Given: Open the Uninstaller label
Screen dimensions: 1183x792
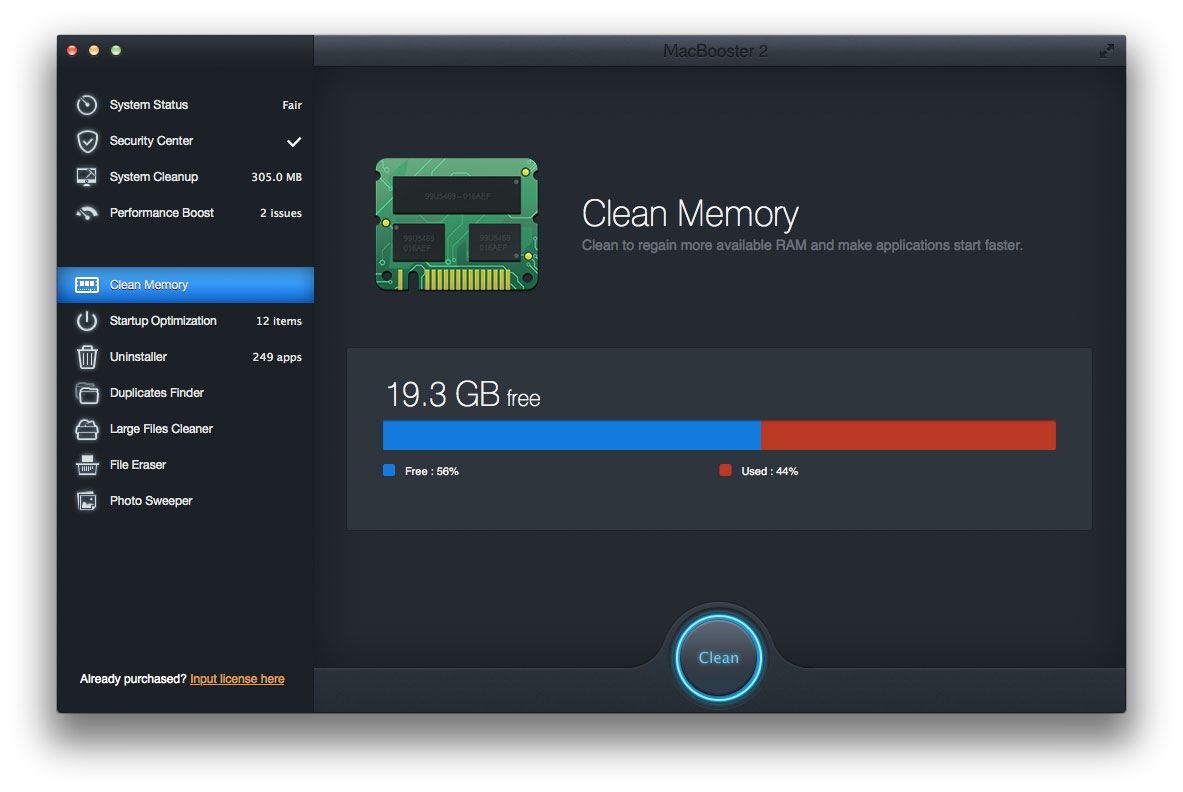Looking at the screenshot, I should pos(138,357).
